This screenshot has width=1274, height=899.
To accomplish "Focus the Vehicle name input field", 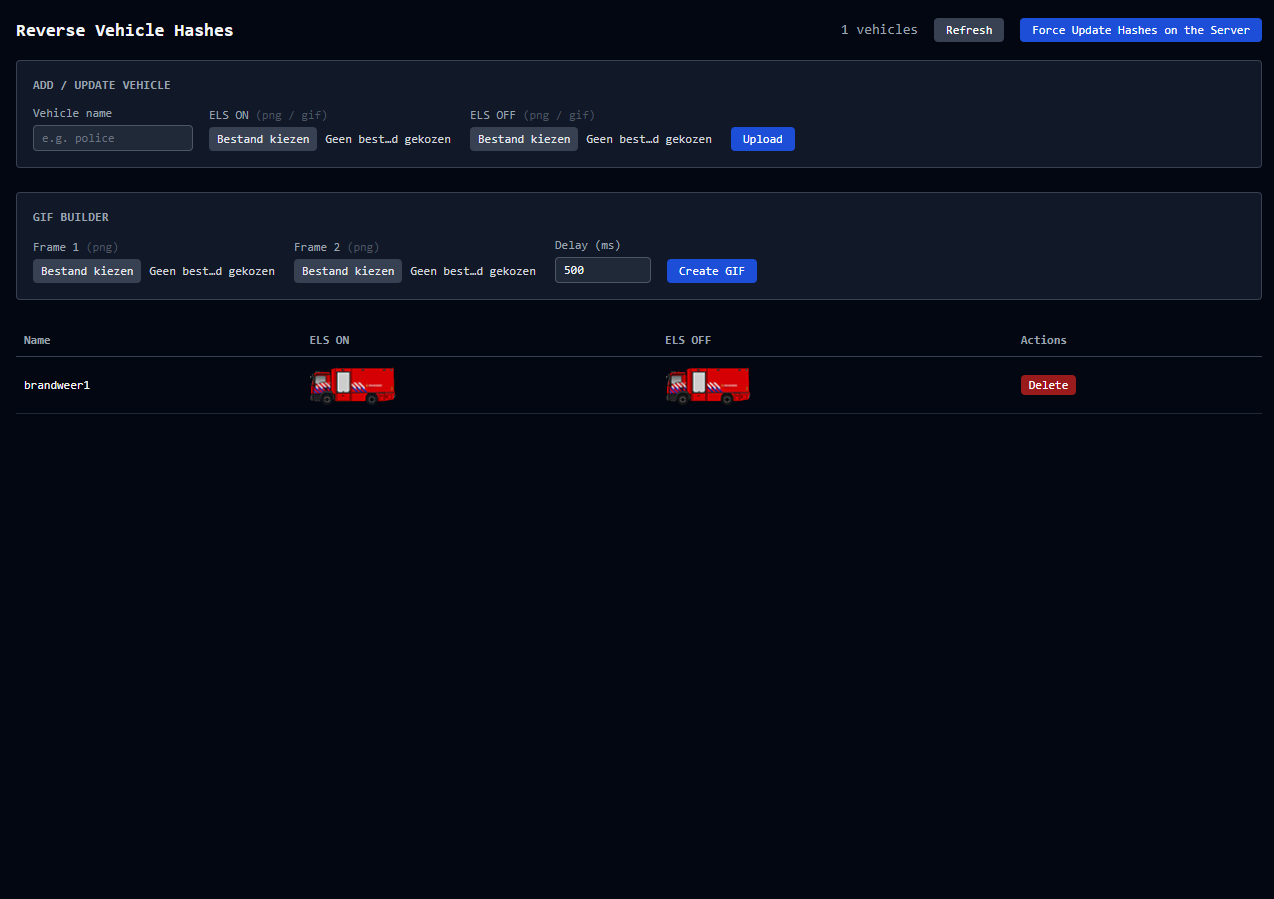I will coord(113,138).
